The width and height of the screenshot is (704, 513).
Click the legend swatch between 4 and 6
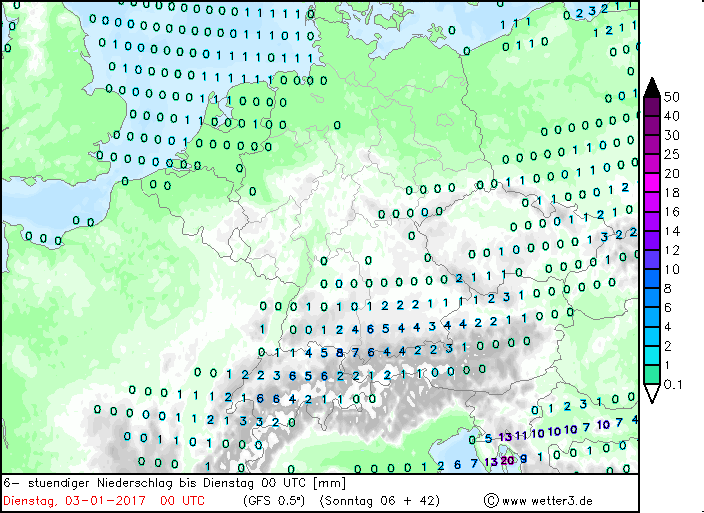[652, 317]
